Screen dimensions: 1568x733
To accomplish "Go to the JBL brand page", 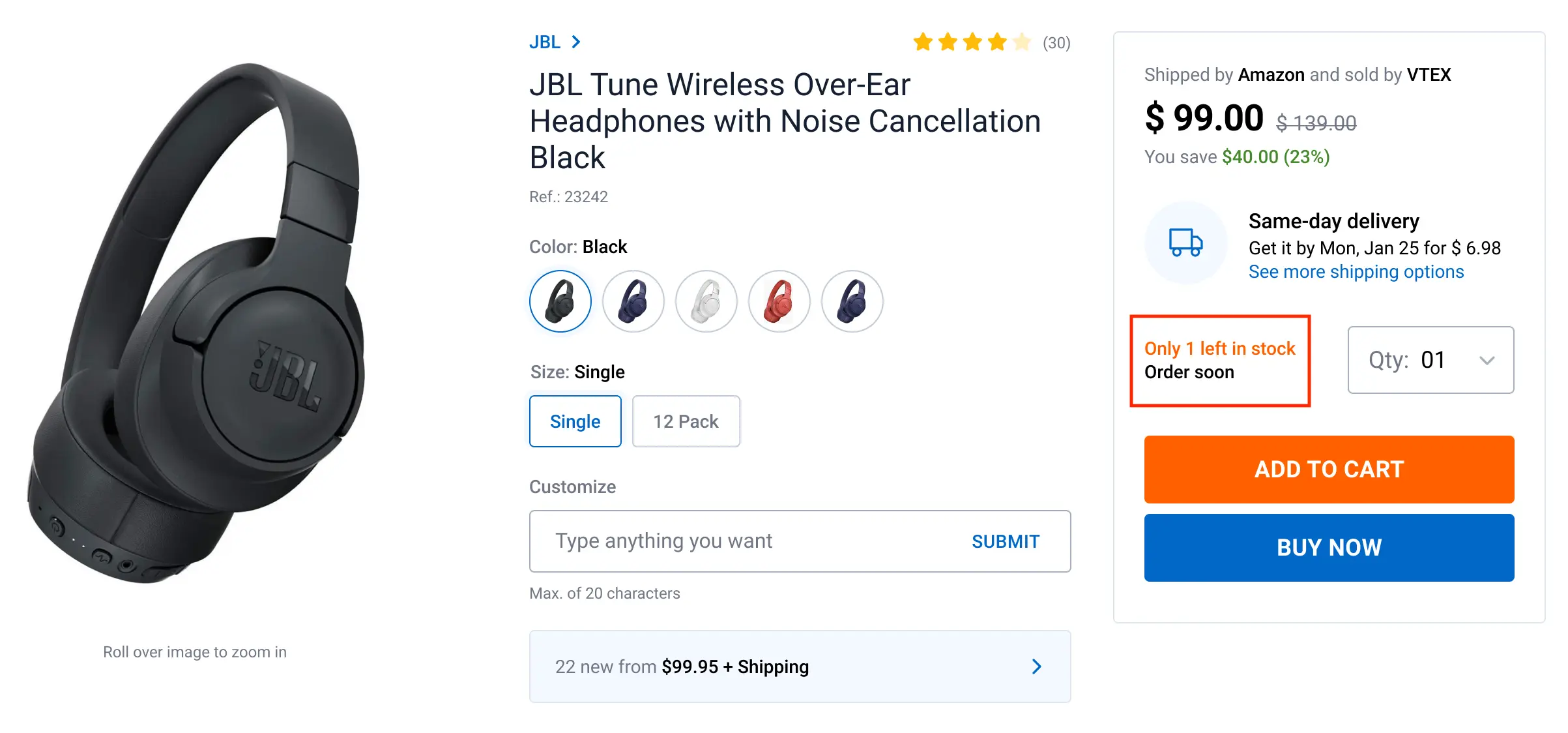I will pos(545,42).
